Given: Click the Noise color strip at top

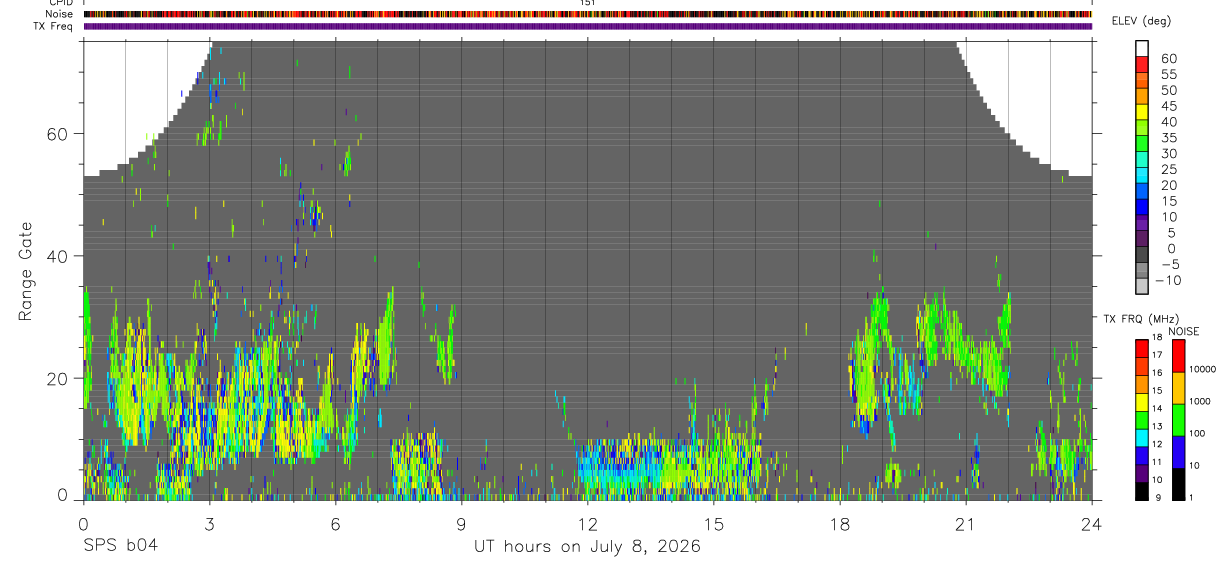Looking at the screenshot, I should click(587, 14).
